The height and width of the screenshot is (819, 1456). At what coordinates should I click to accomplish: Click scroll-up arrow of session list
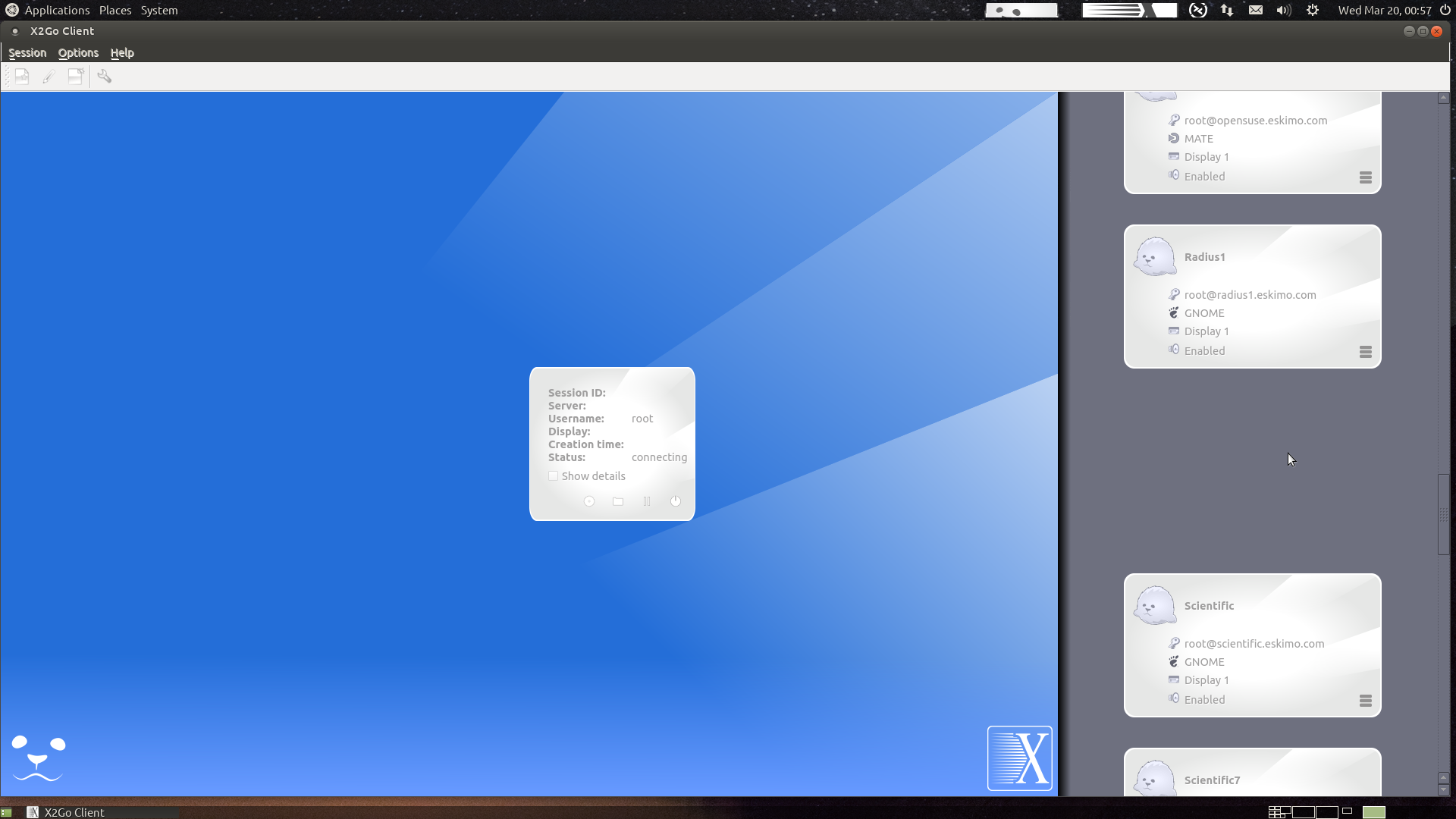tap(1444, 98)
